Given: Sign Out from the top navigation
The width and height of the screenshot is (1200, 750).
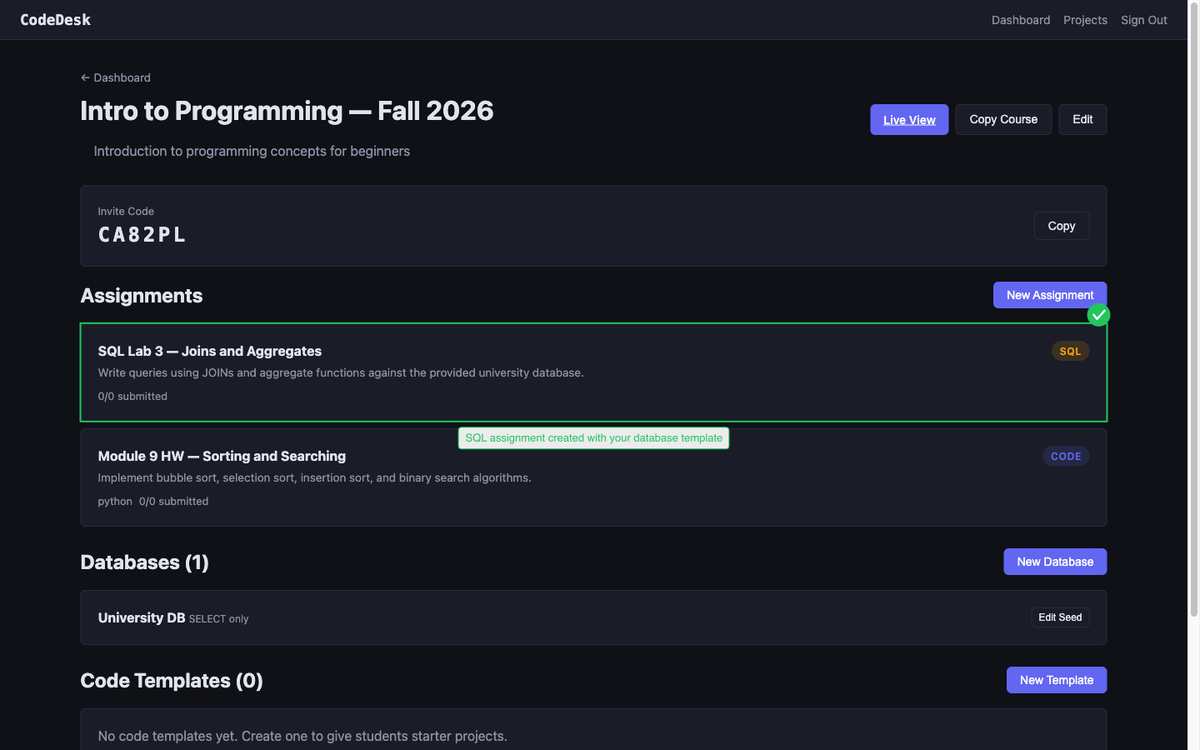Looking at the screenshot, I should 1143,20.
